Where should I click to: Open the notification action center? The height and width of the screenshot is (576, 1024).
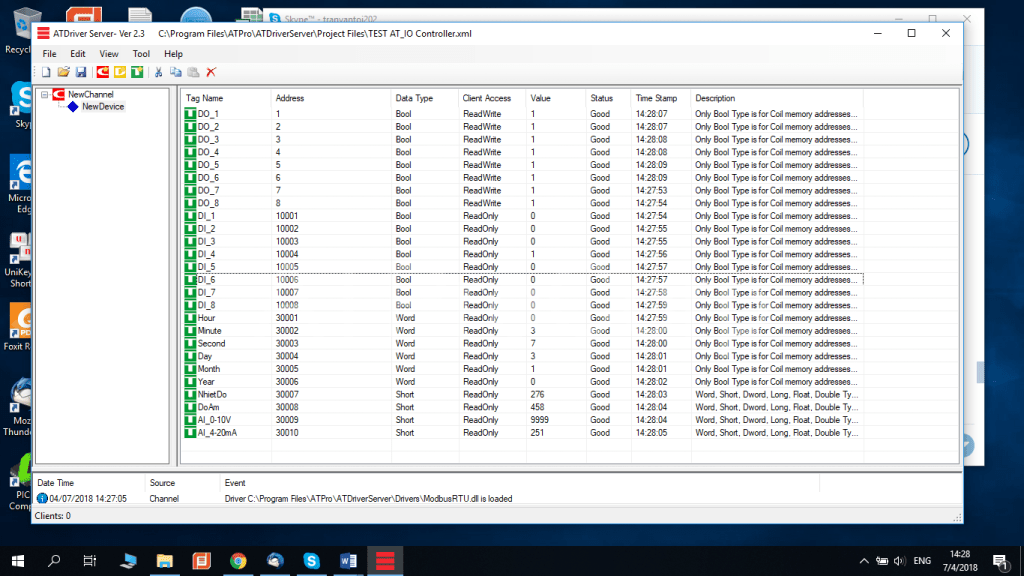1000,561
